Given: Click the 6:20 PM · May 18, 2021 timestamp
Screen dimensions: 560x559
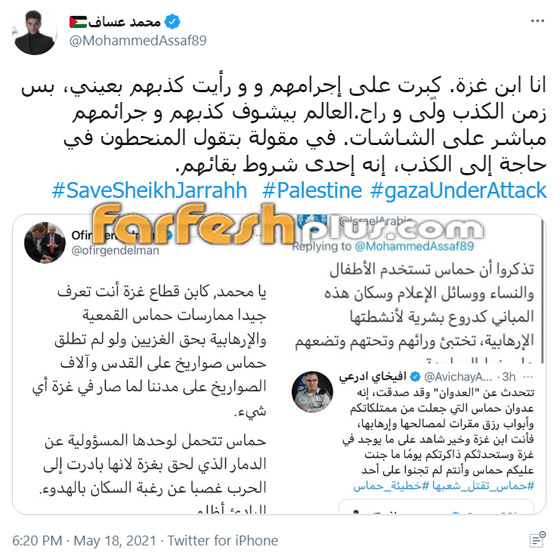Looking at the screenshot, I should tap(84, 540).
